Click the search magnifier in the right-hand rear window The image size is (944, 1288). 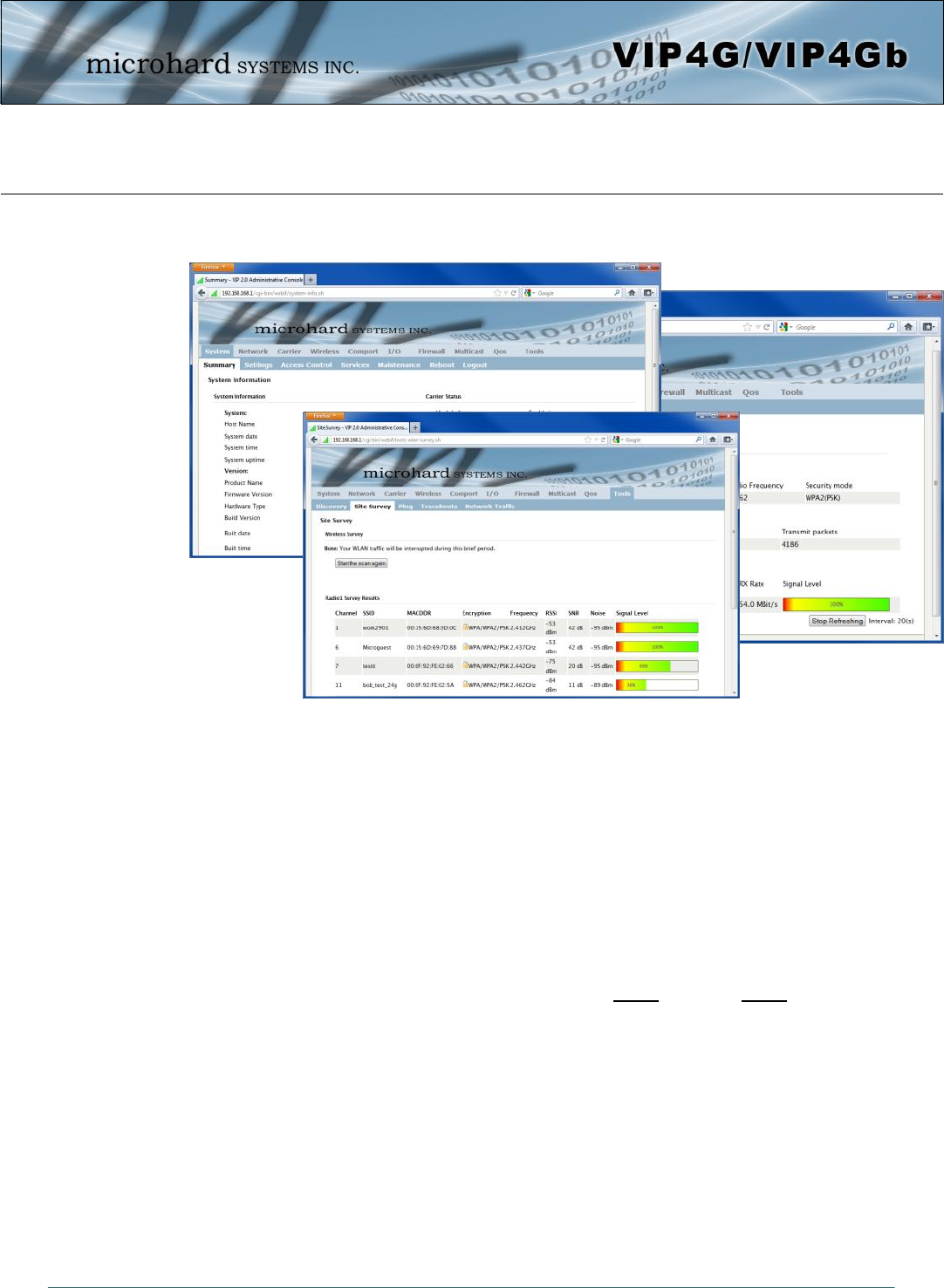[891, 326]
